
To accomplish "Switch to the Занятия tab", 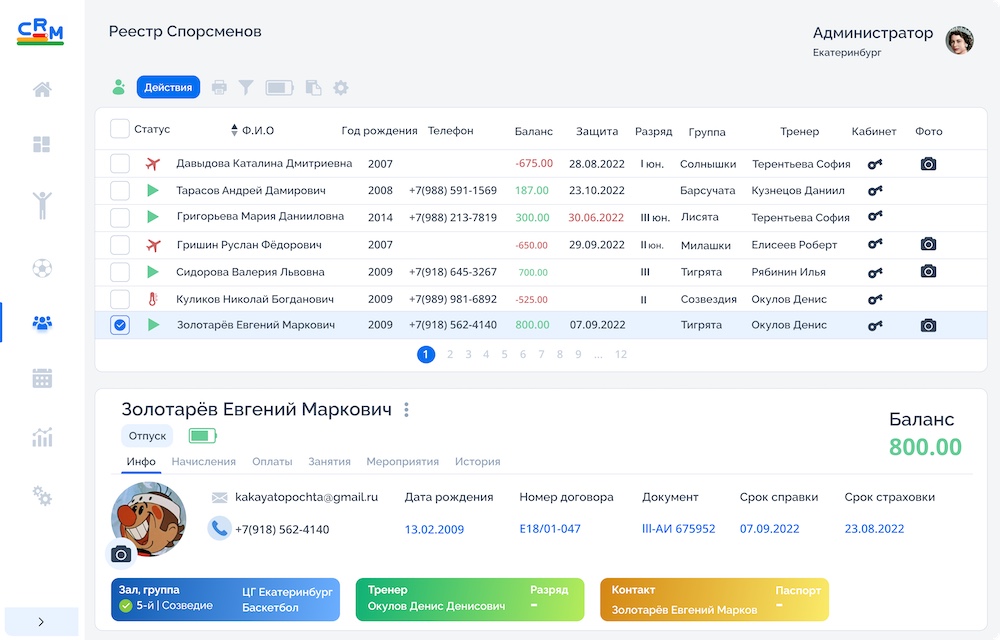I will pyautogui.click(x=329, y=462).
